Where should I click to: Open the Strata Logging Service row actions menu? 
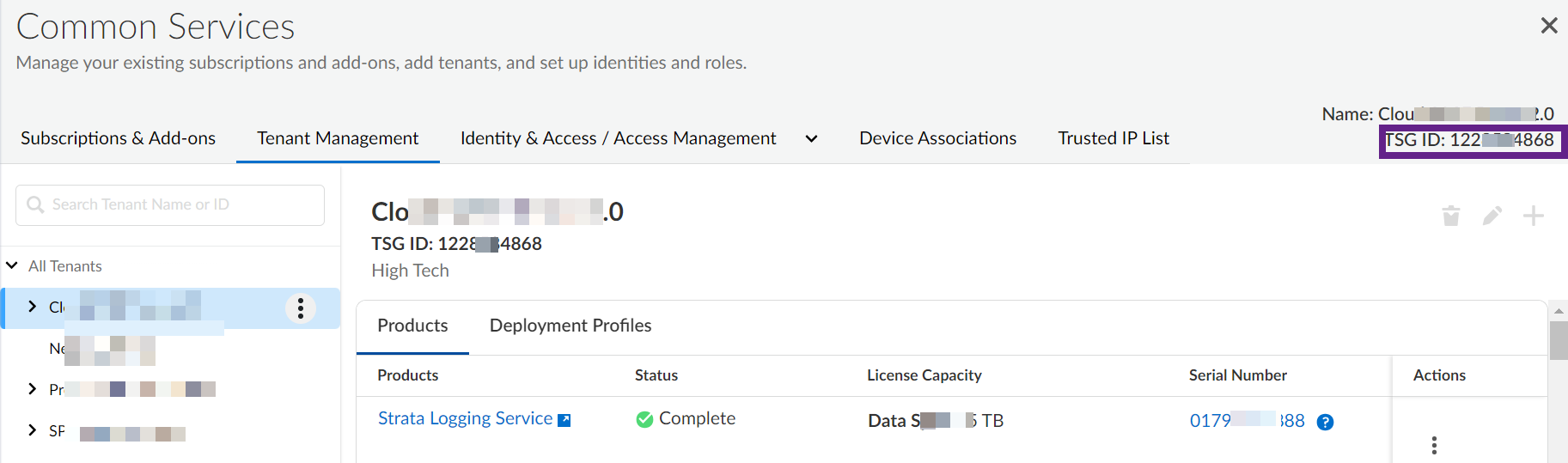pyautogui.click(x=1434, y=445)
